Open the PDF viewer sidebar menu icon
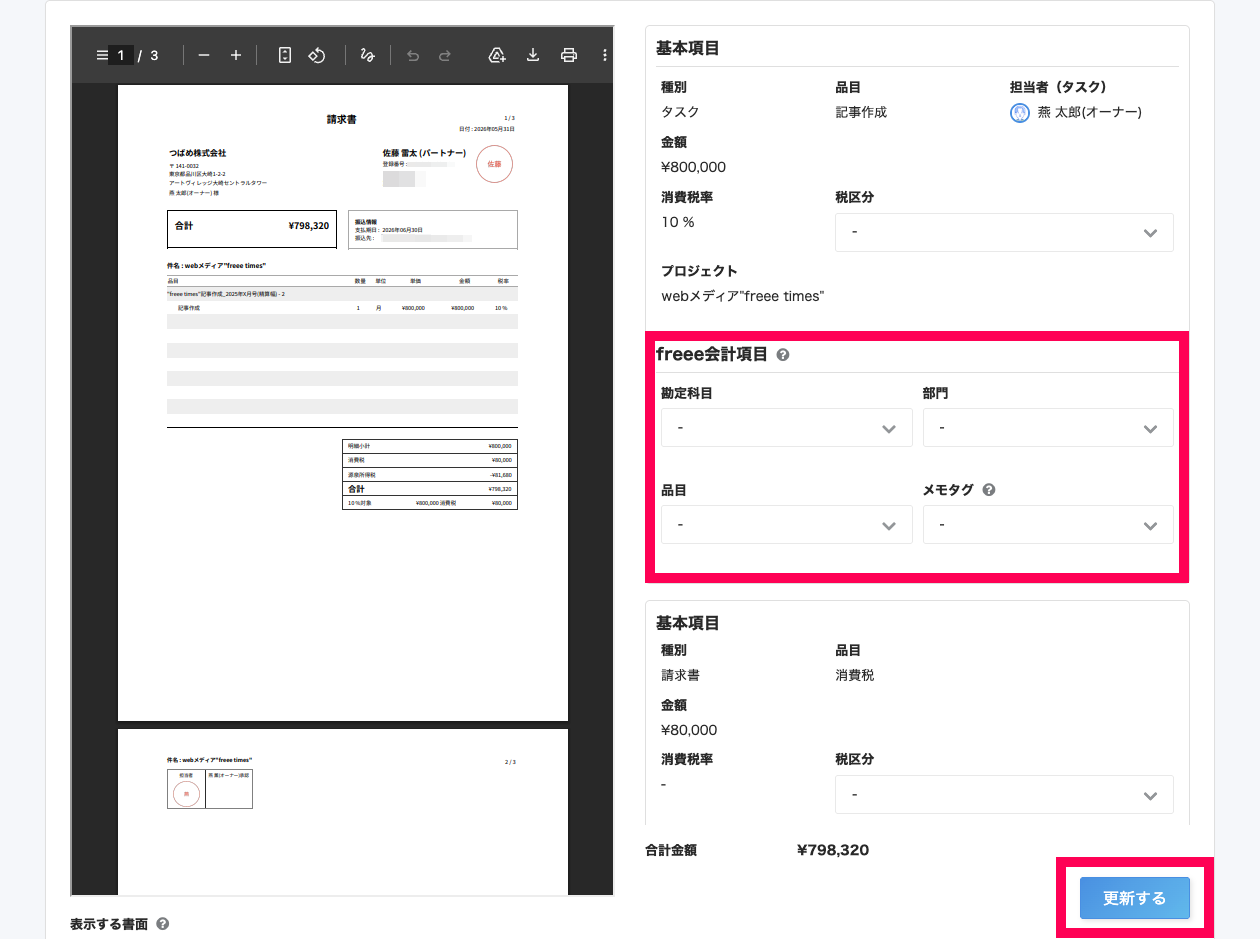1260x939 pixels. 101,55
